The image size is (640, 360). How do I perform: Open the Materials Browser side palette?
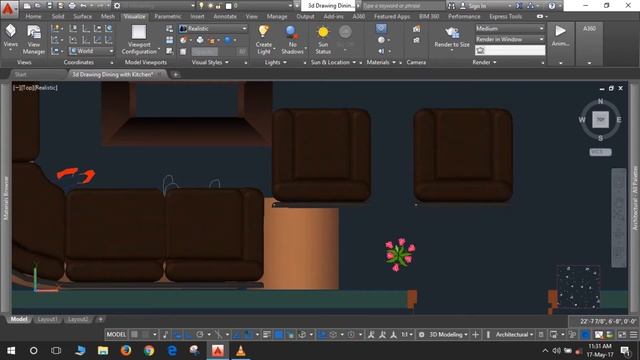[x=6, y=198]
